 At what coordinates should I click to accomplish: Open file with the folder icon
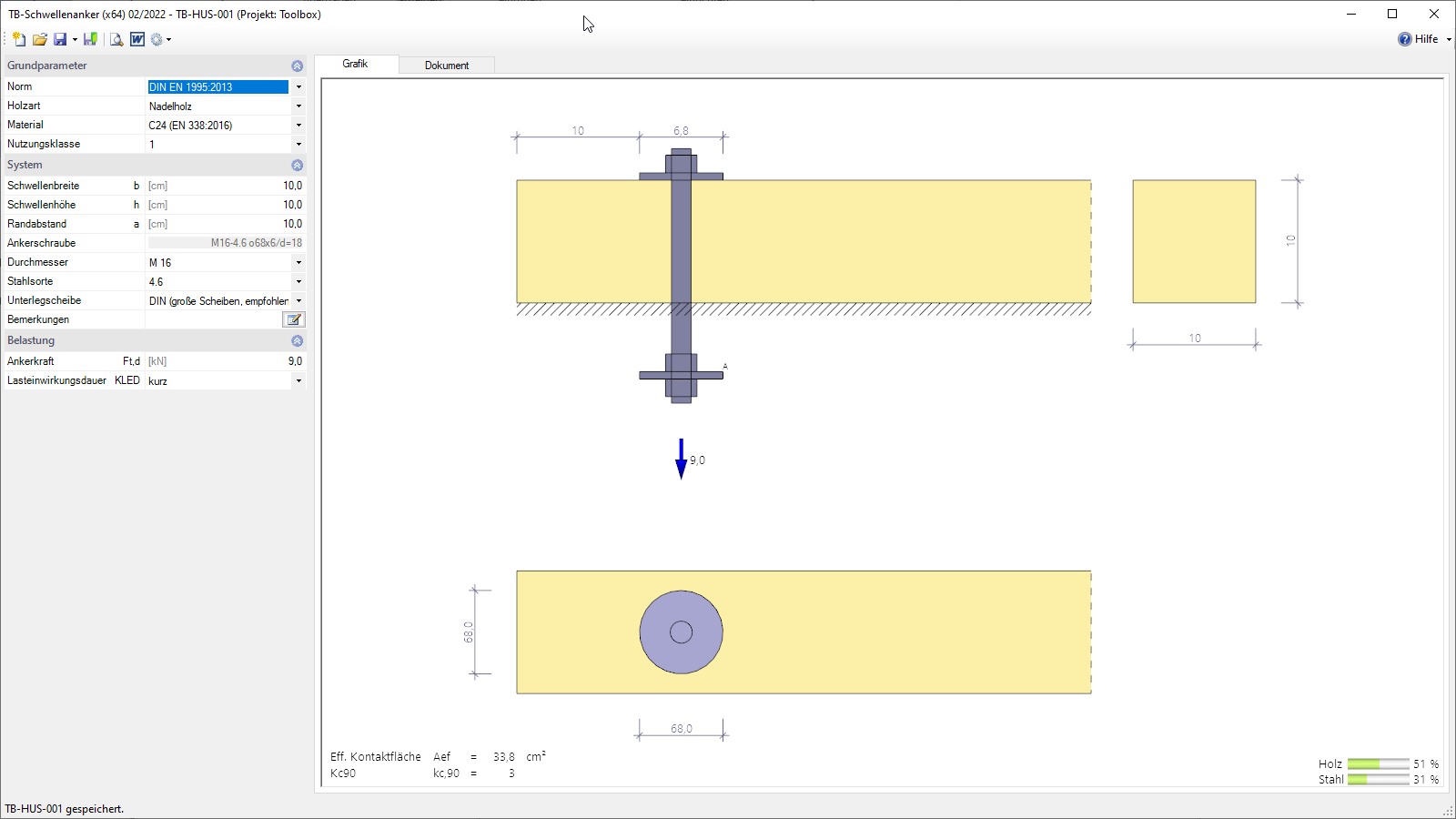pyautogui.click(x=40, y=39)
